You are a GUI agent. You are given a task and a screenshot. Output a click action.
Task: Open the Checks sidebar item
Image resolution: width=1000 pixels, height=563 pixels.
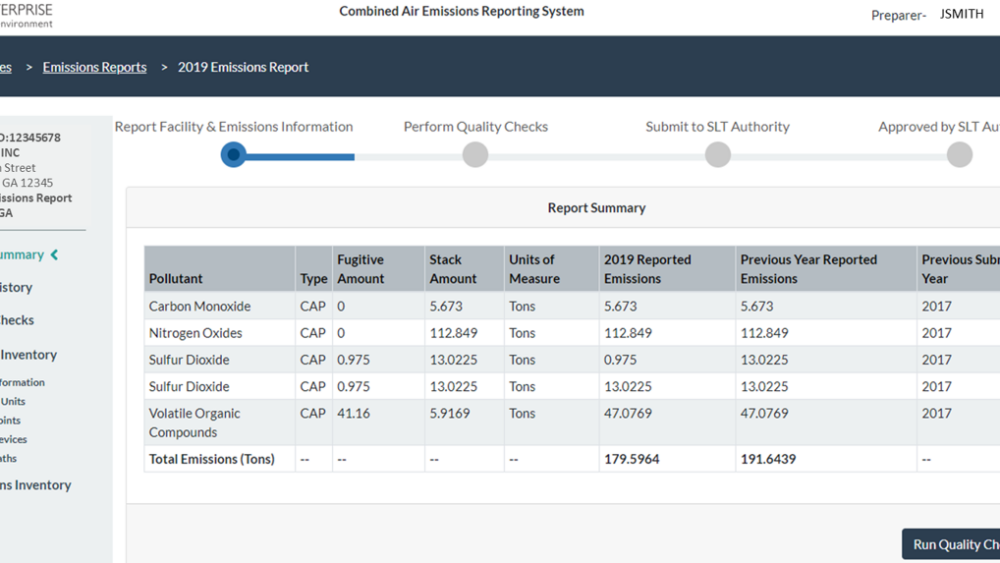coord(17,320)
